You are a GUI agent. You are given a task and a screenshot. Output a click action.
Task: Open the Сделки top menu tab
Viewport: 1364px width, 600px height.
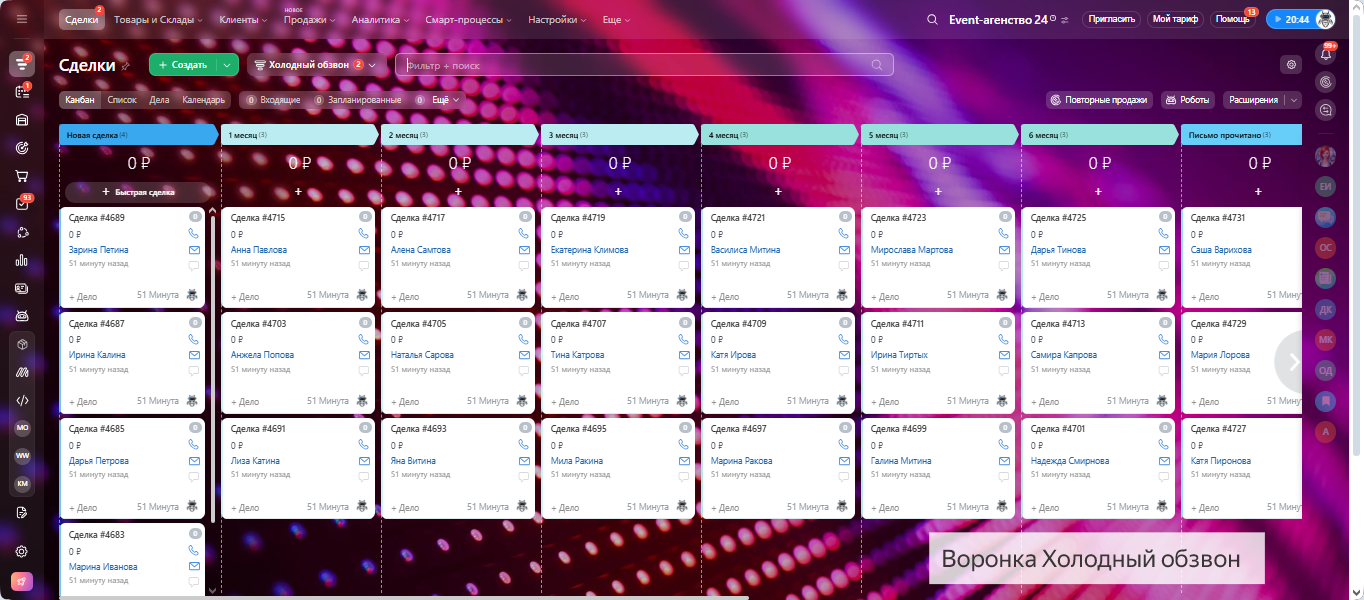pyautogui.click(x=81, y=19)
